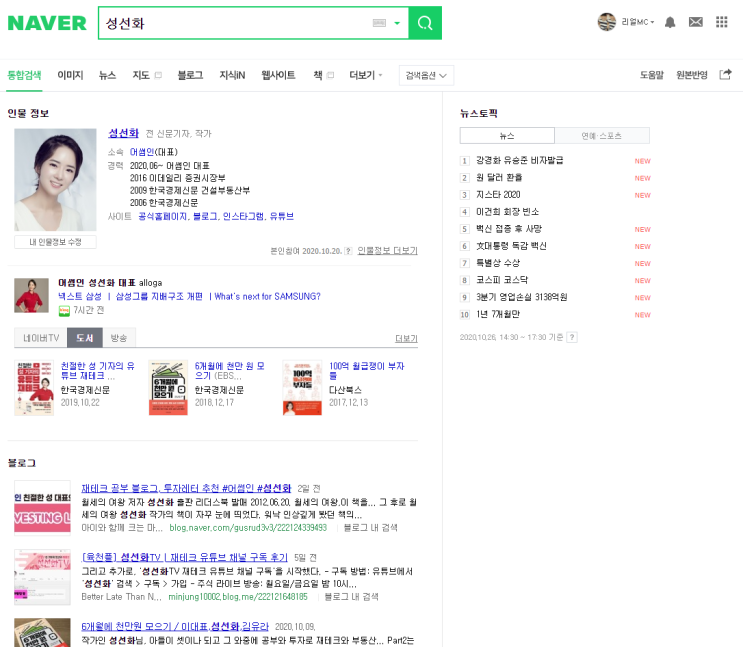Open the notifications bell icon
The width and height of the screenshot is (743, 647).
tap(670, 22)
